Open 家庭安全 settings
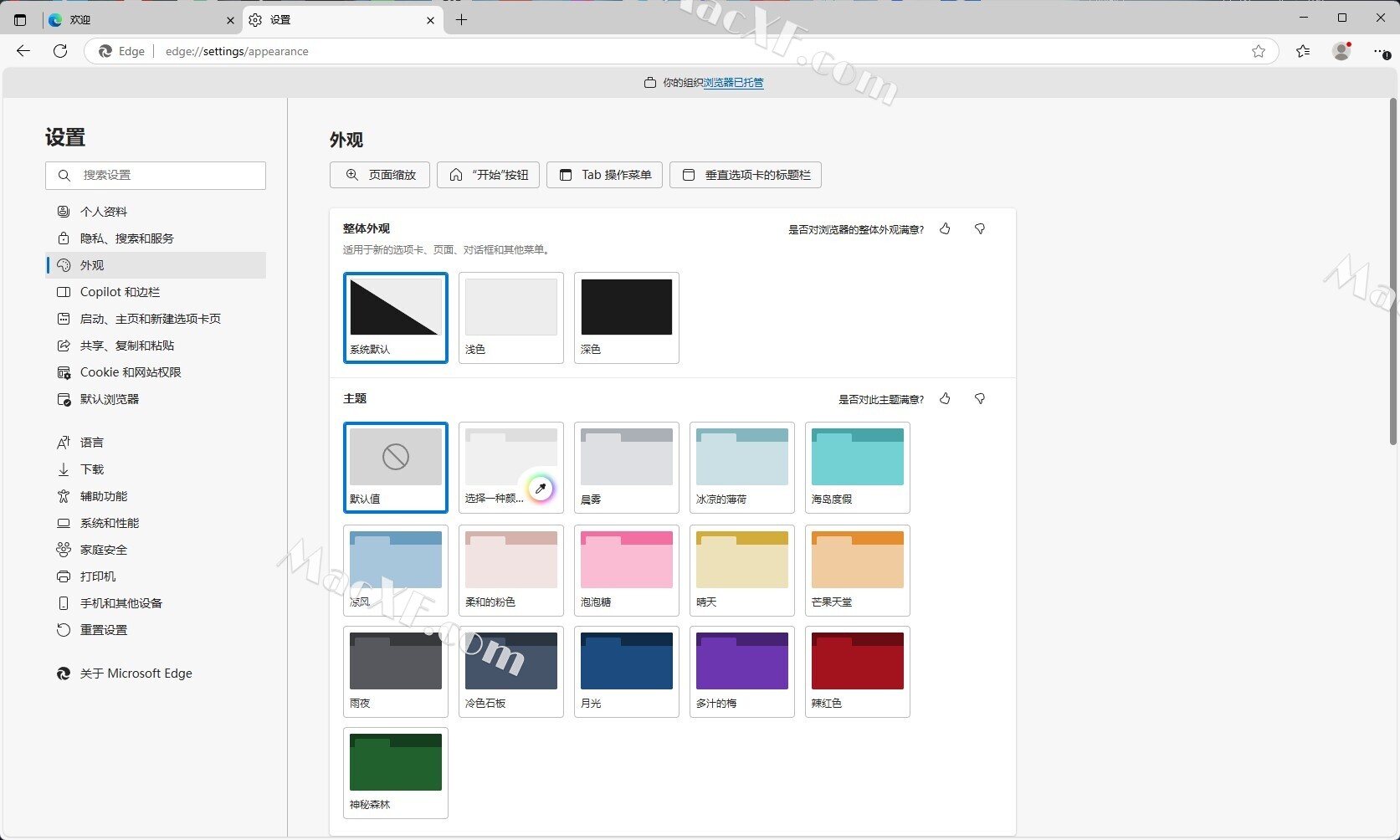 click(x=156, y=550)
